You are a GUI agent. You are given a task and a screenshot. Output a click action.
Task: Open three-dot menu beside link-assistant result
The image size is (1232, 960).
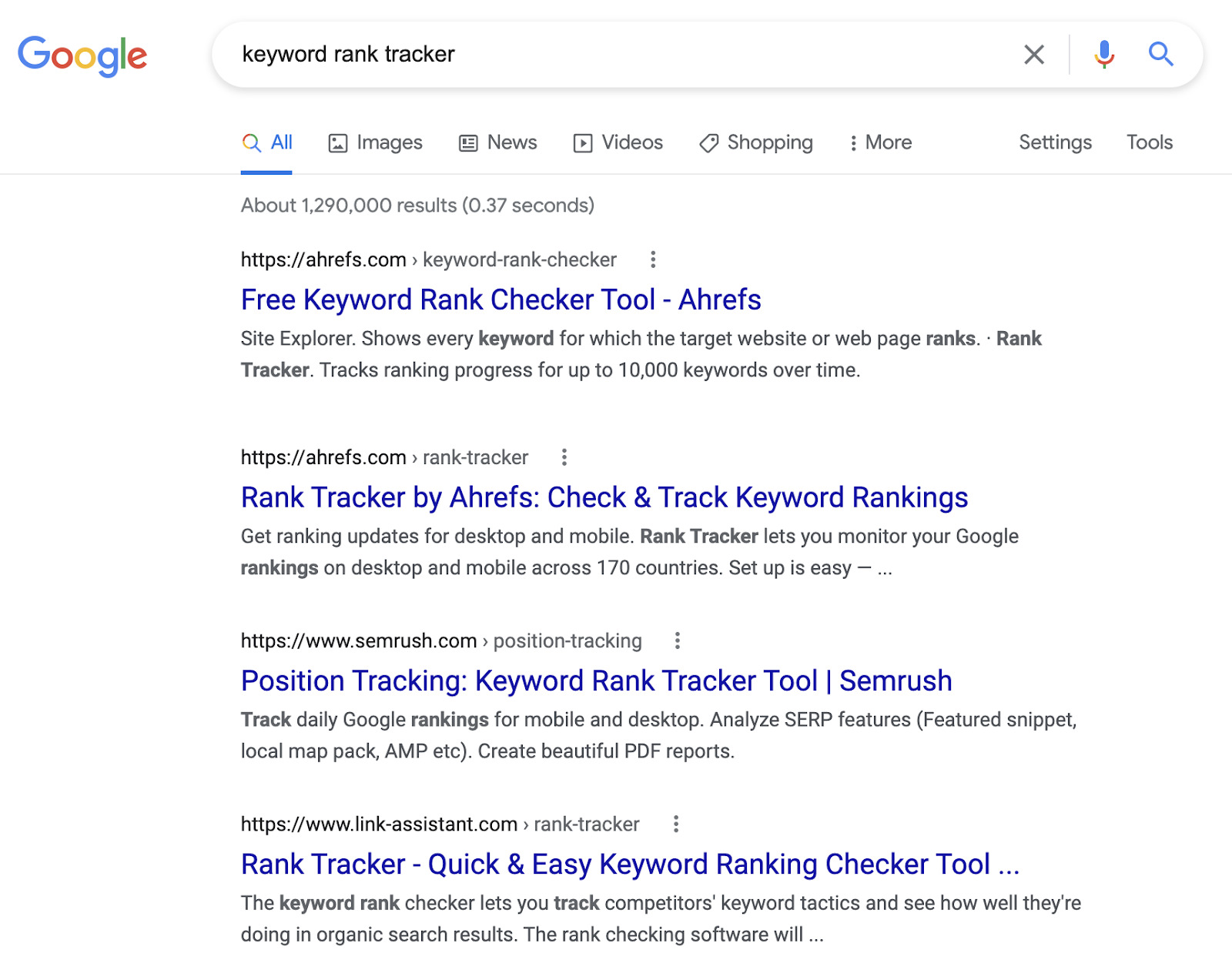675,824
